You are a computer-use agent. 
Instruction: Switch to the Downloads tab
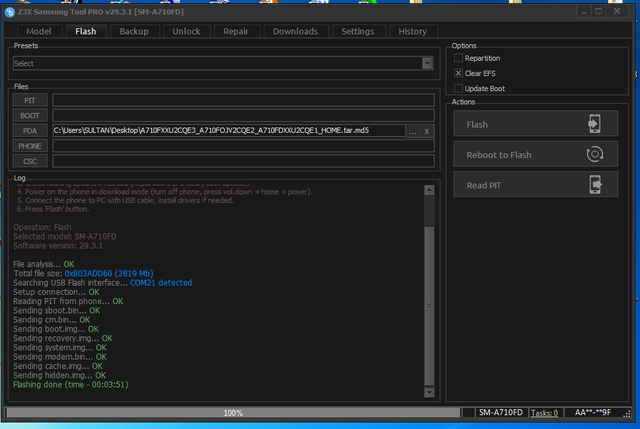[295, 31]
